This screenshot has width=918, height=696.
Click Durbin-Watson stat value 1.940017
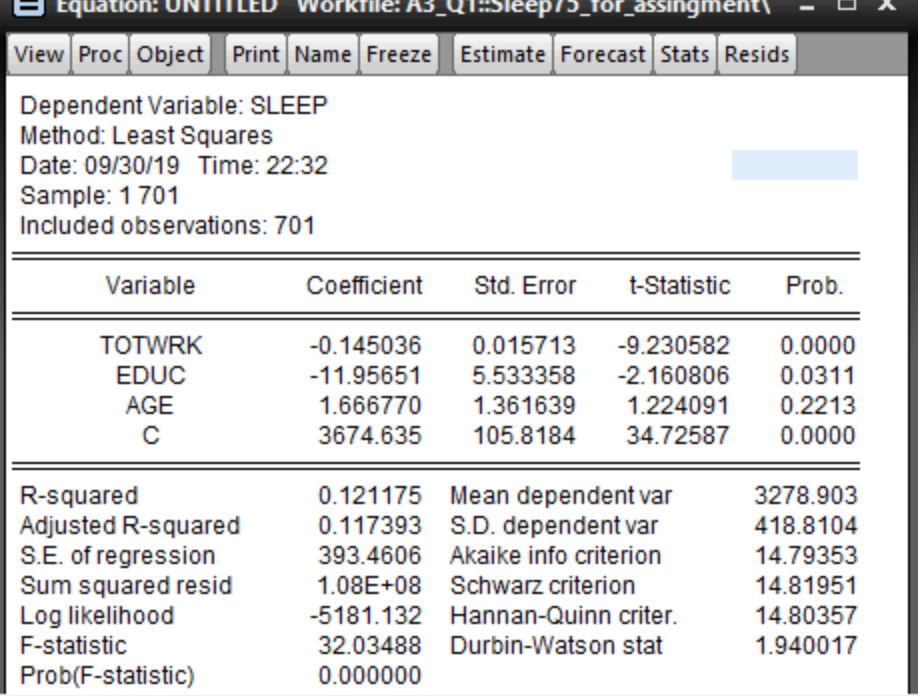click(x=806, y=646)
